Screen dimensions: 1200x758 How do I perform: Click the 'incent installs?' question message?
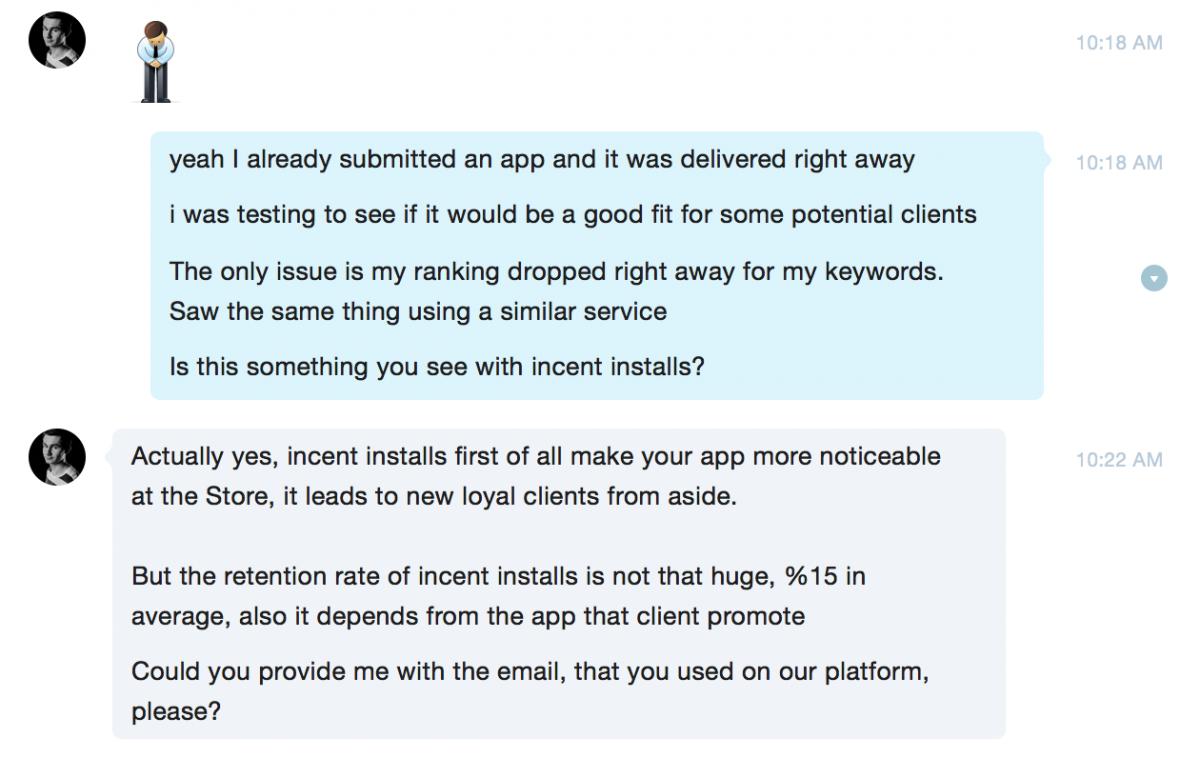(437, 367)
